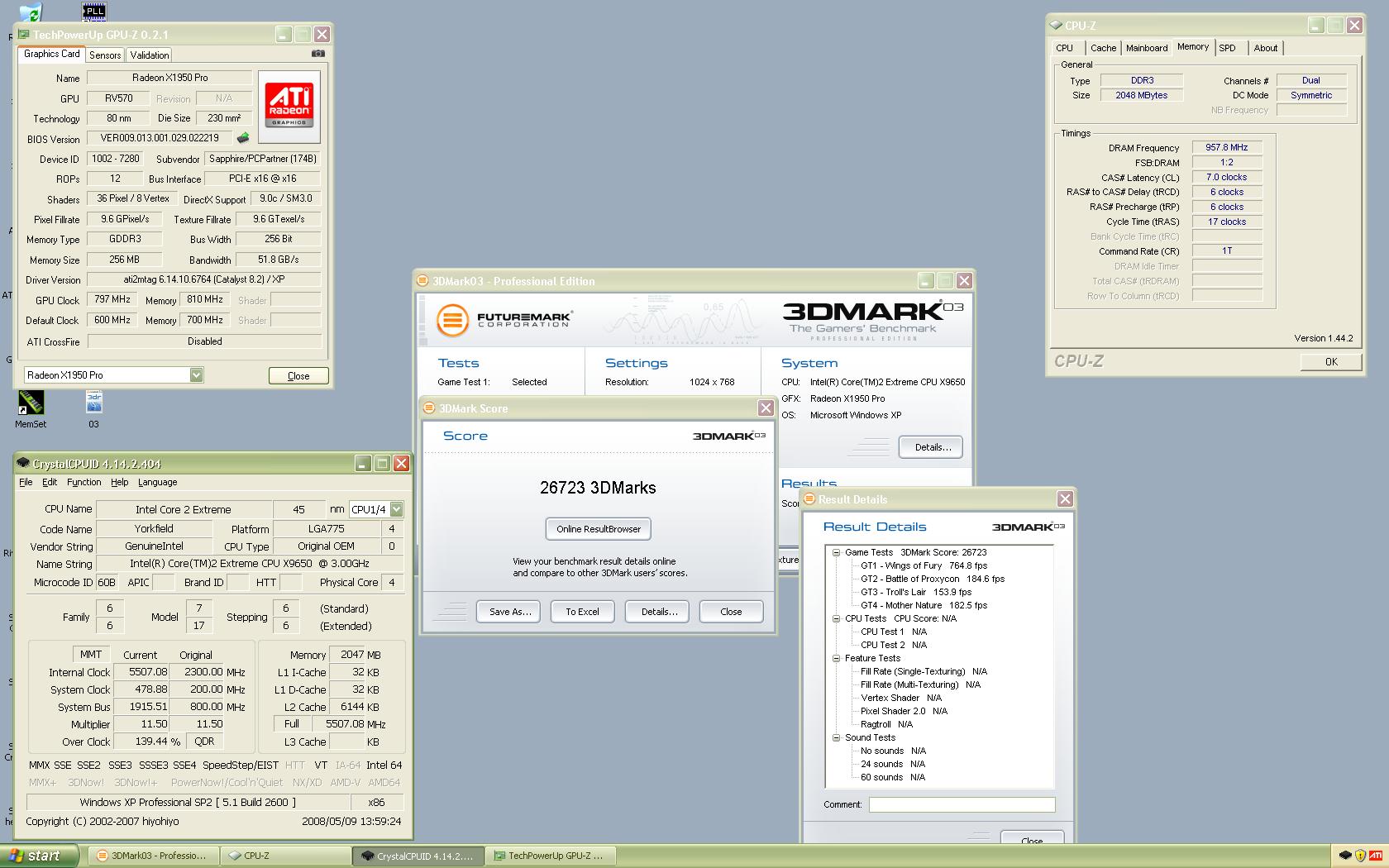Click the 3DMark Score dialog title icon

[429, 408]
